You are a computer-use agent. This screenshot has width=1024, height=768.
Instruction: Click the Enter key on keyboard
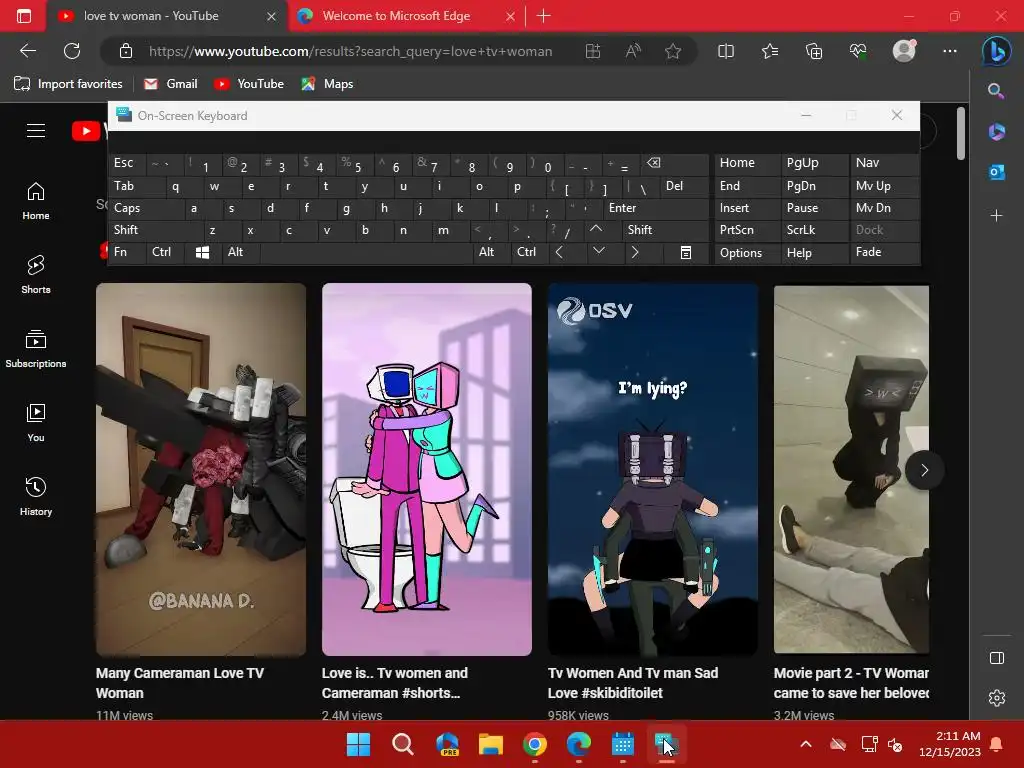coord(655,208)
